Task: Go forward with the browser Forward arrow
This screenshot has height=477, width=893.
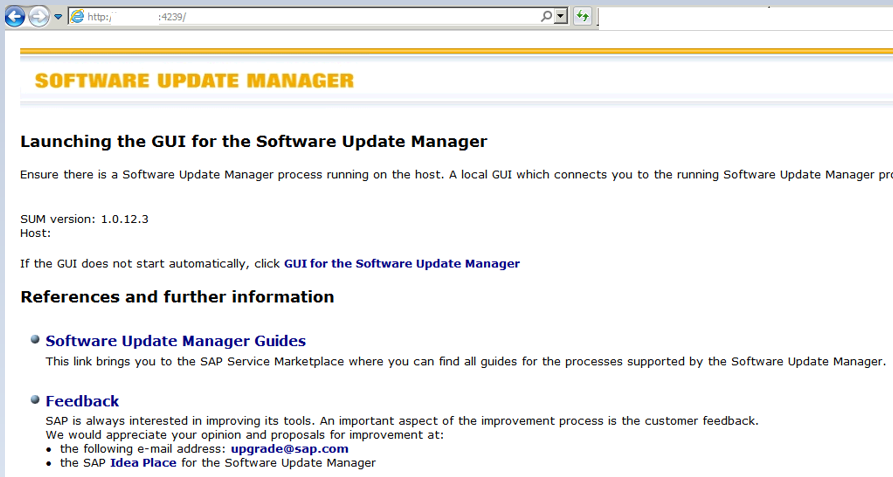Action: 39,17
